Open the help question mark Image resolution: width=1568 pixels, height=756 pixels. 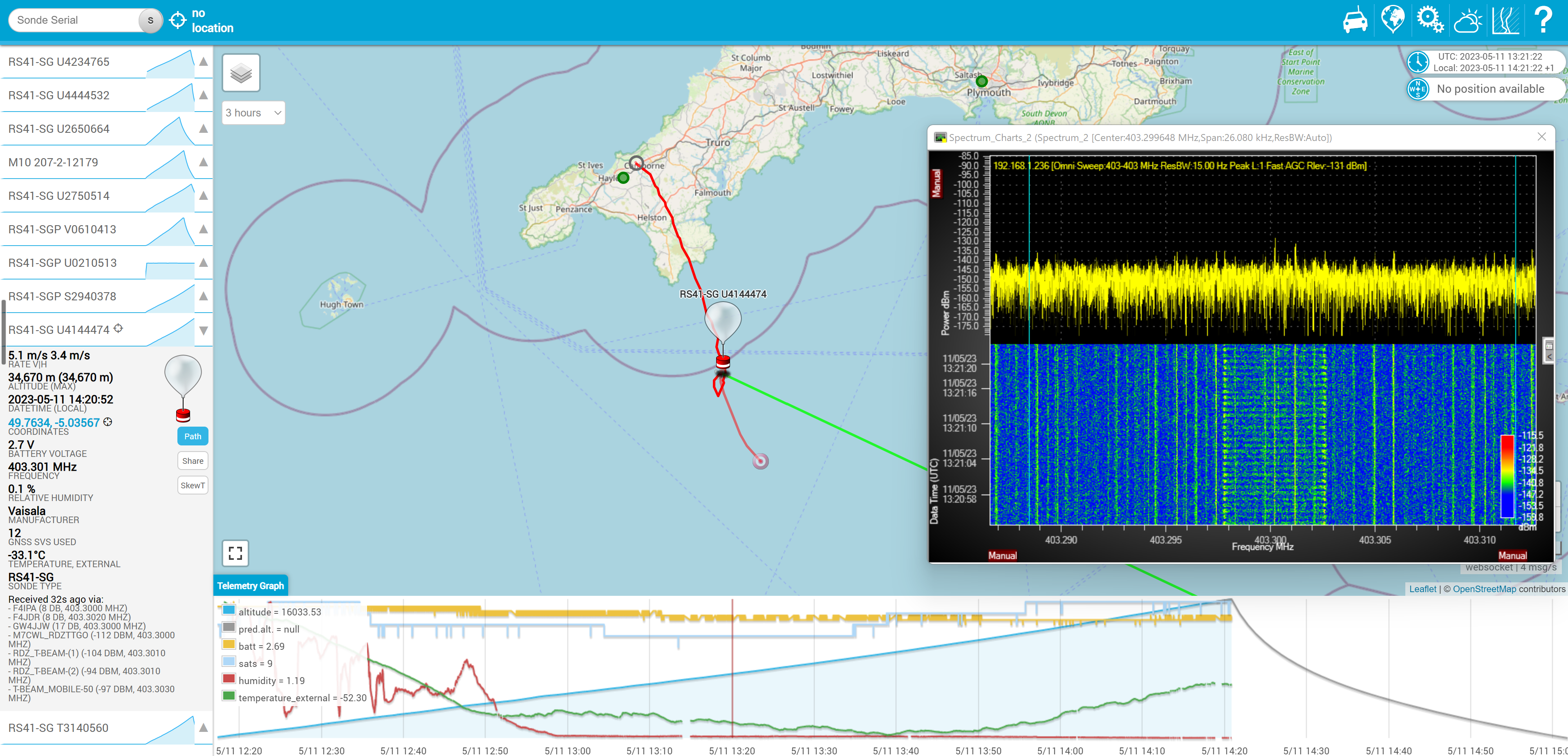(1543, 20)
